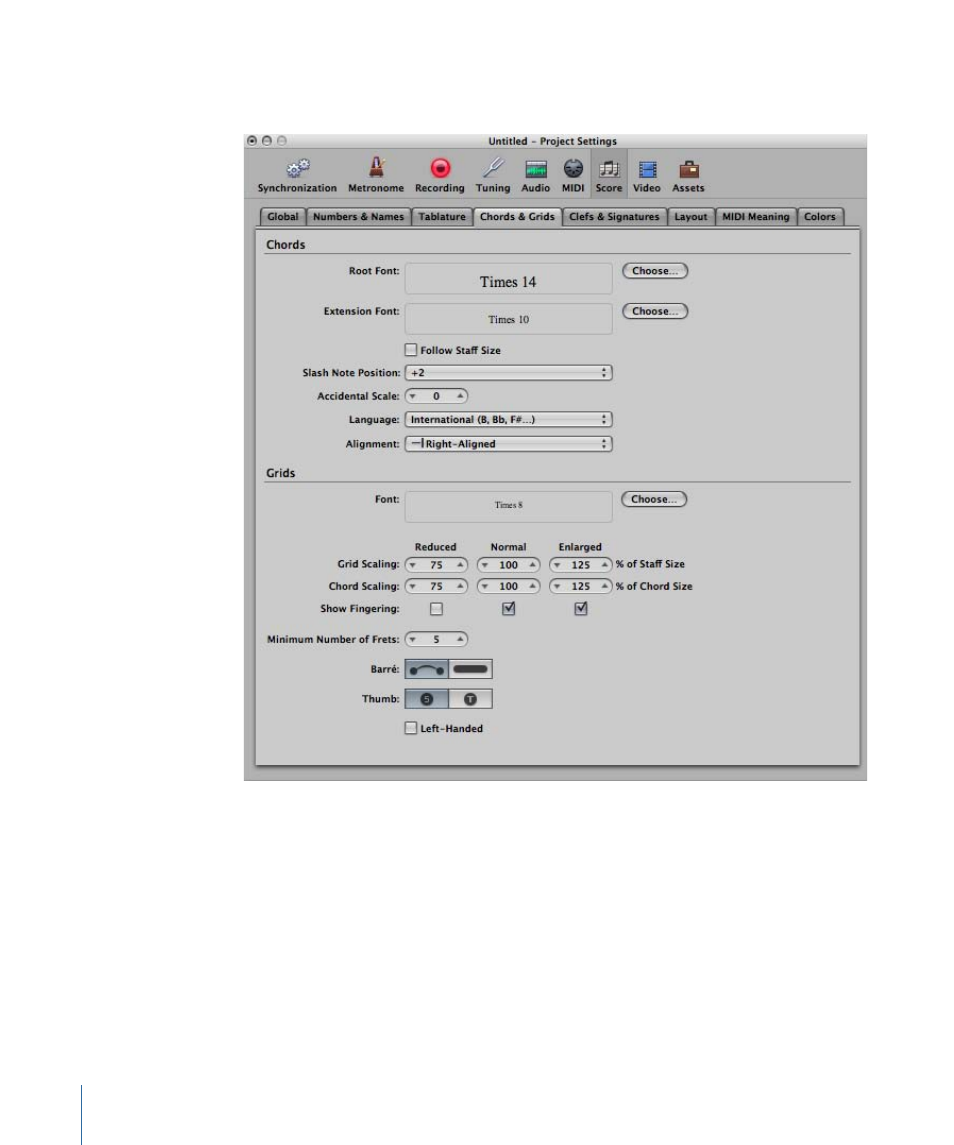Increase Normal Chord Scaling value
The image size is (954, 1145).
pos(532,586)
